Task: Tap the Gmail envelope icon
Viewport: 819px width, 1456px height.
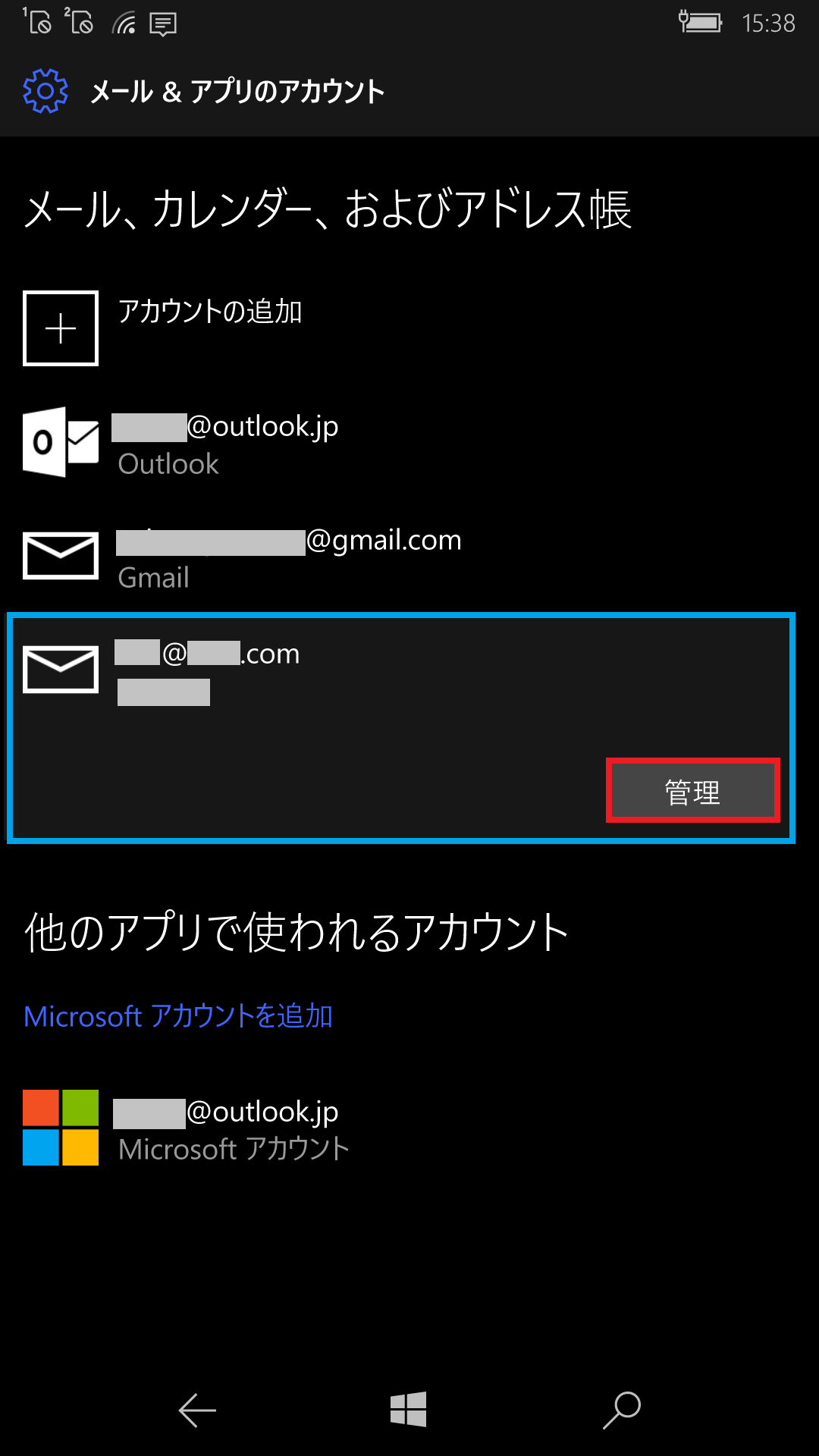Action: point(61,556)
